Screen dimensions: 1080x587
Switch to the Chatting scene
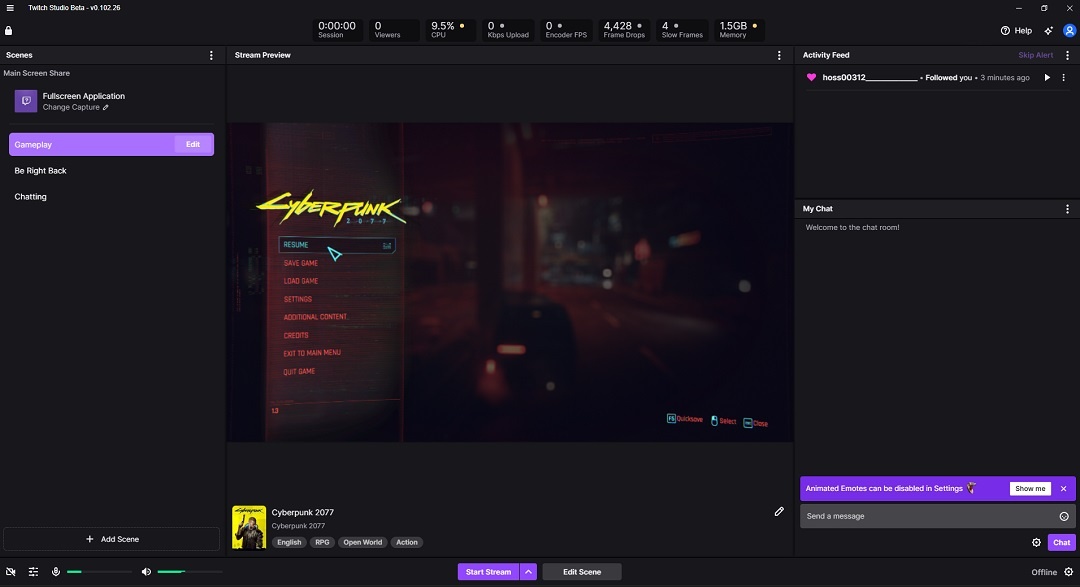point(30,197)
